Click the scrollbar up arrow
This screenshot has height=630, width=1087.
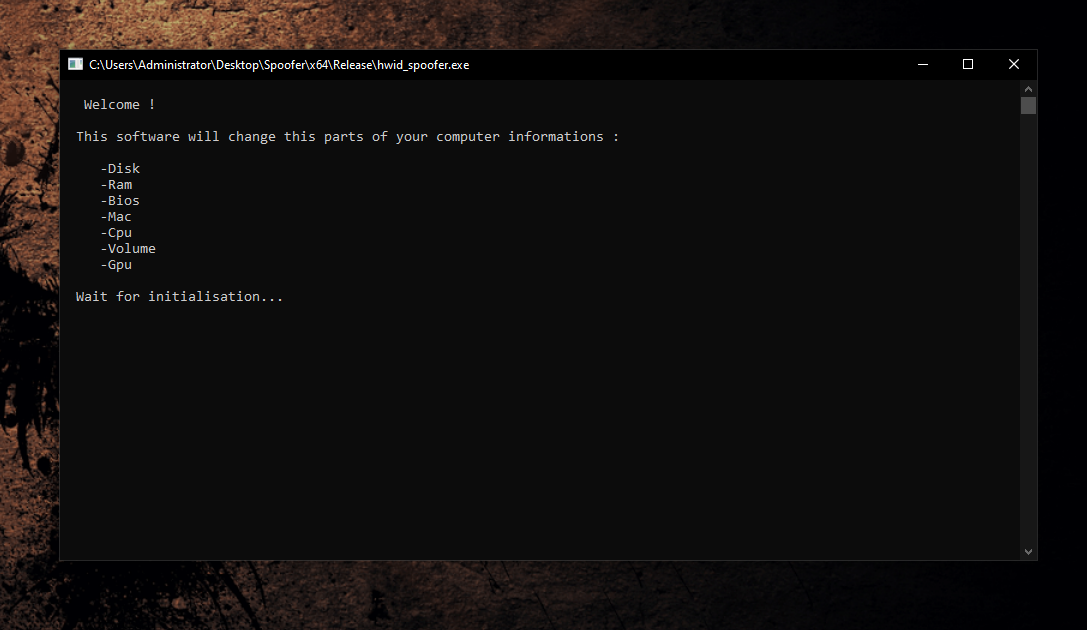(1028, 89)
